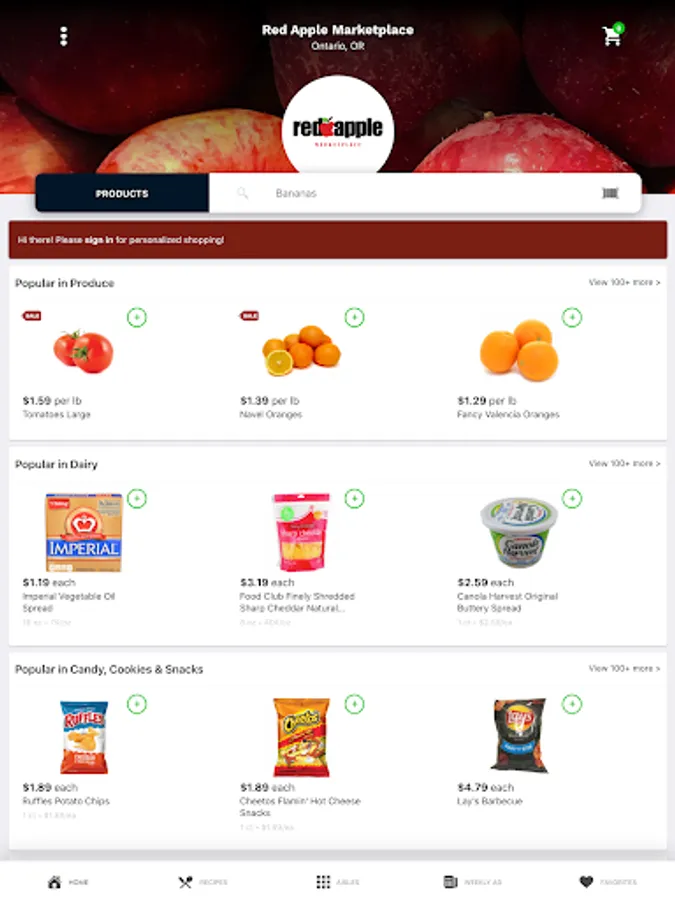This screenshot has width=675, height=900.
Task: Add Lay's Barbecue chips to cart
Action: (x=572, y=704)
